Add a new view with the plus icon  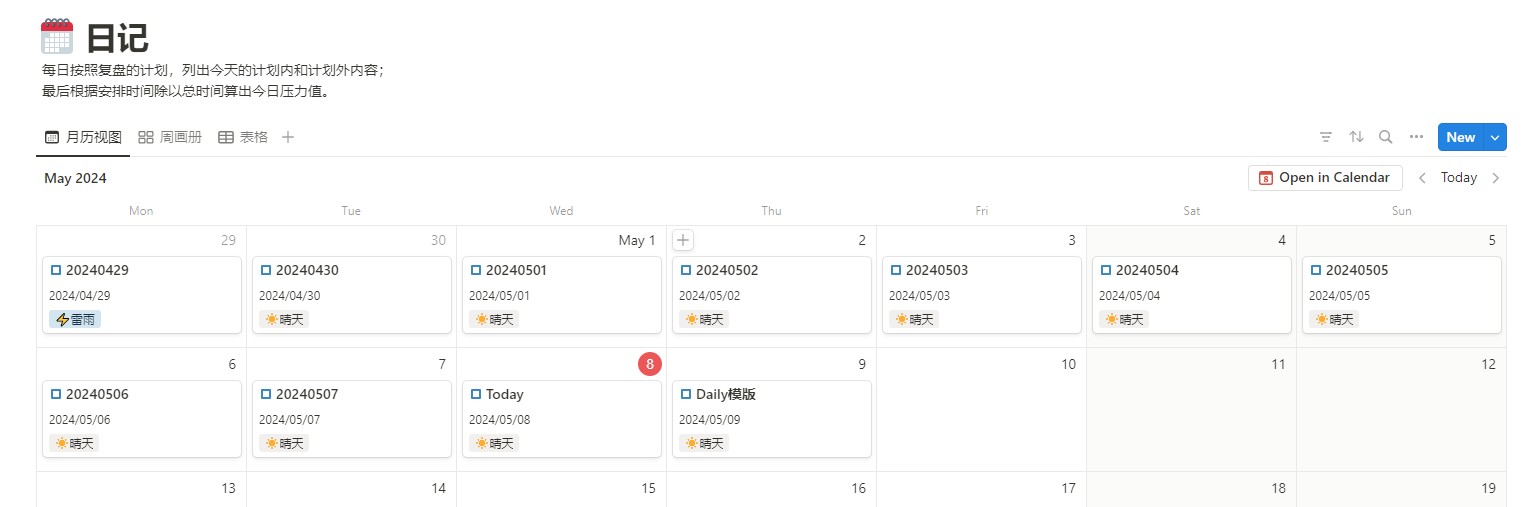[x=288, y=137]
